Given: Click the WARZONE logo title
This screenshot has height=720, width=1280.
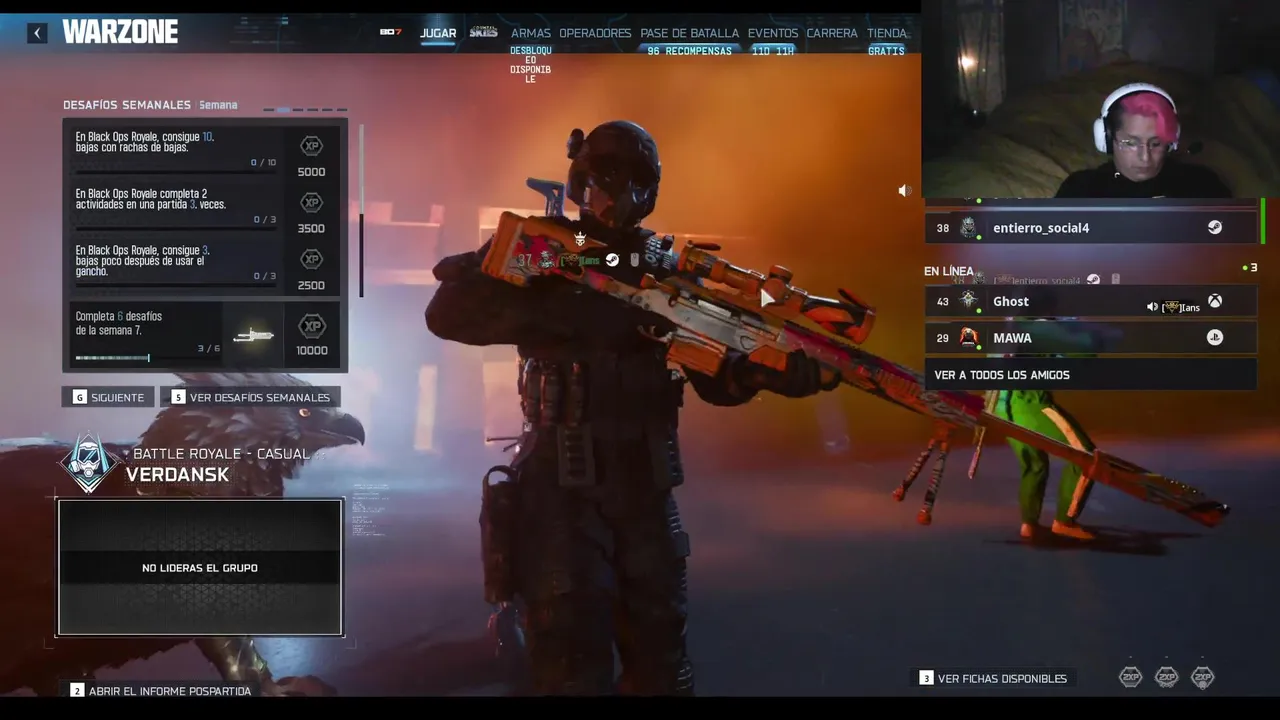Looking at the screenshot, I should 120,32.
